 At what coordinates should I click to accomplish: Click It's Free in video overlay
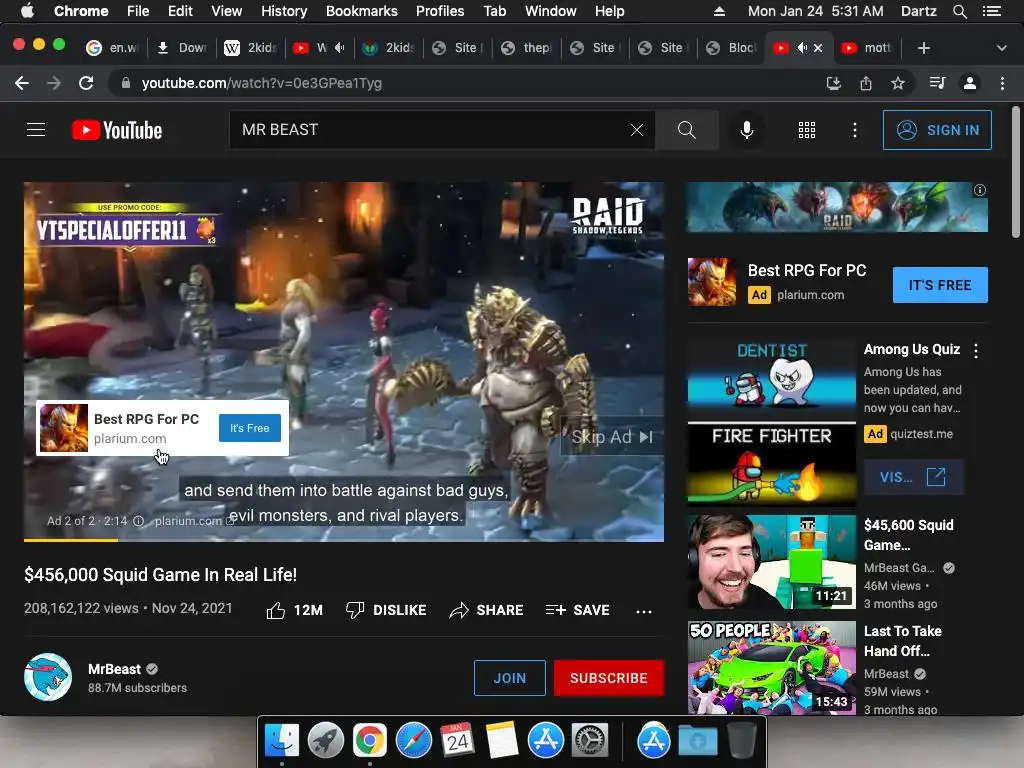tap(249, 428)
